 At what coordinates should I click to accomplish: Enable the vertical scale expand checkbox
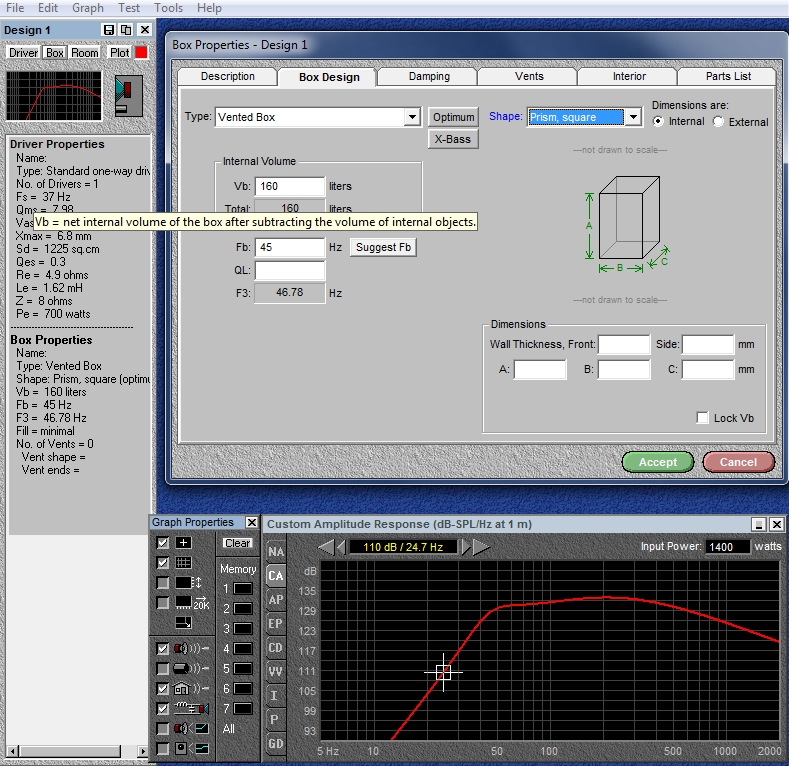[x=163, y=583]
